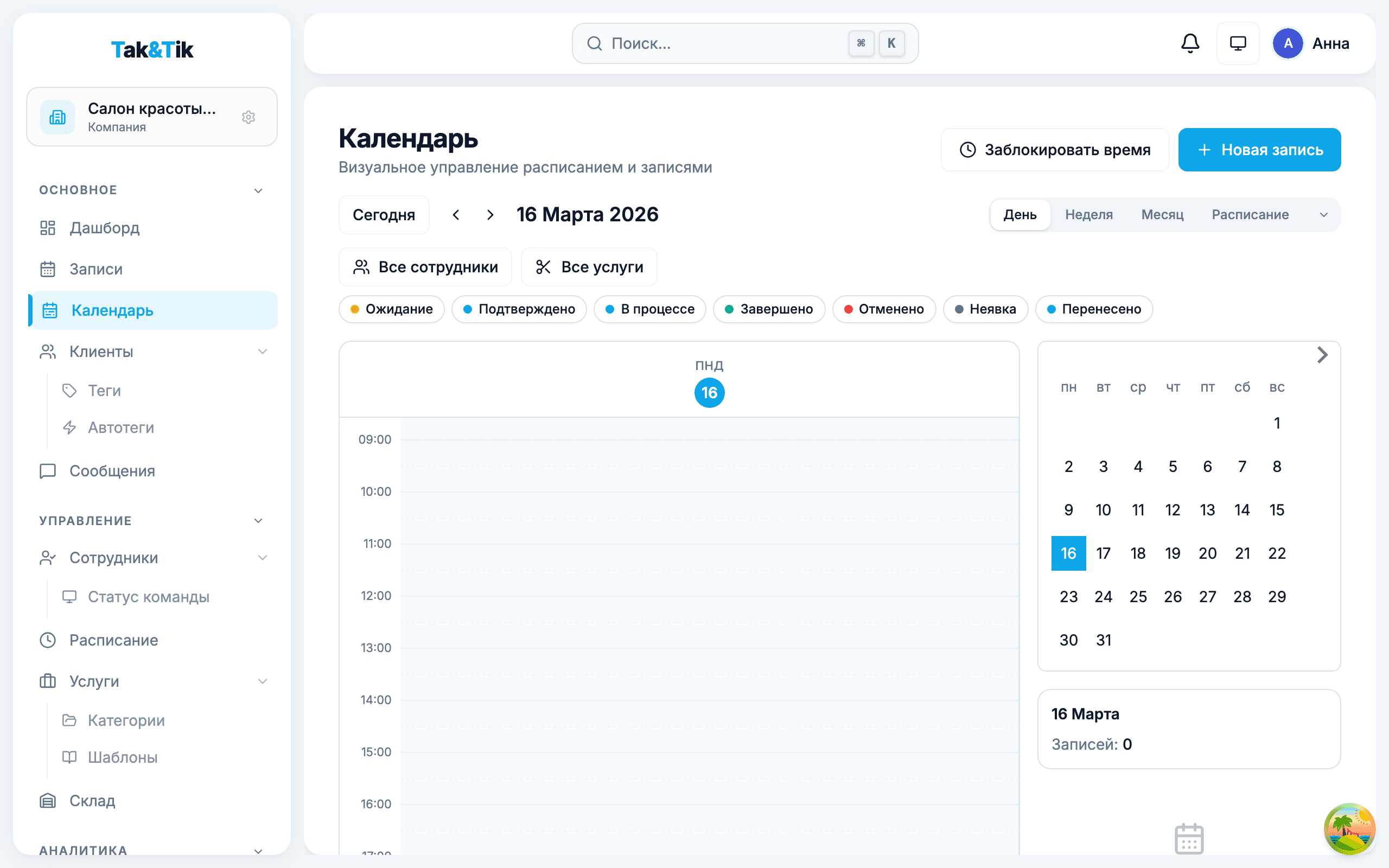Toggle the Завершено status filter
This screenshot has width=1389, height=868.
[x=768, y=309]
